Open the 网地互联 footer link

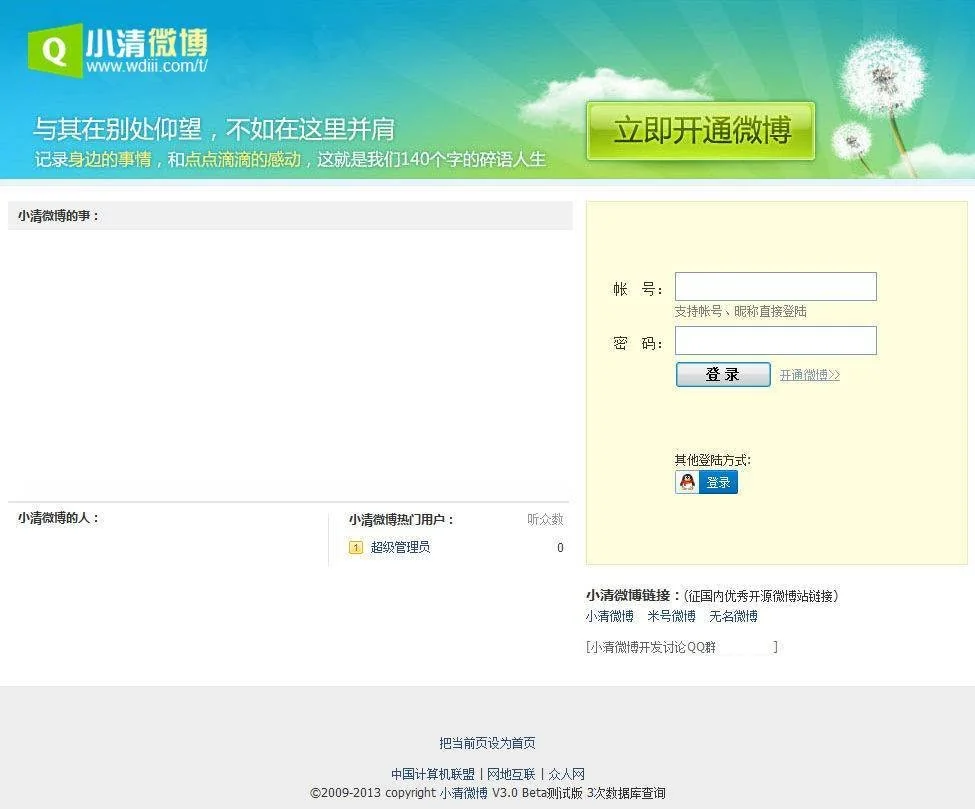(510, 774)
